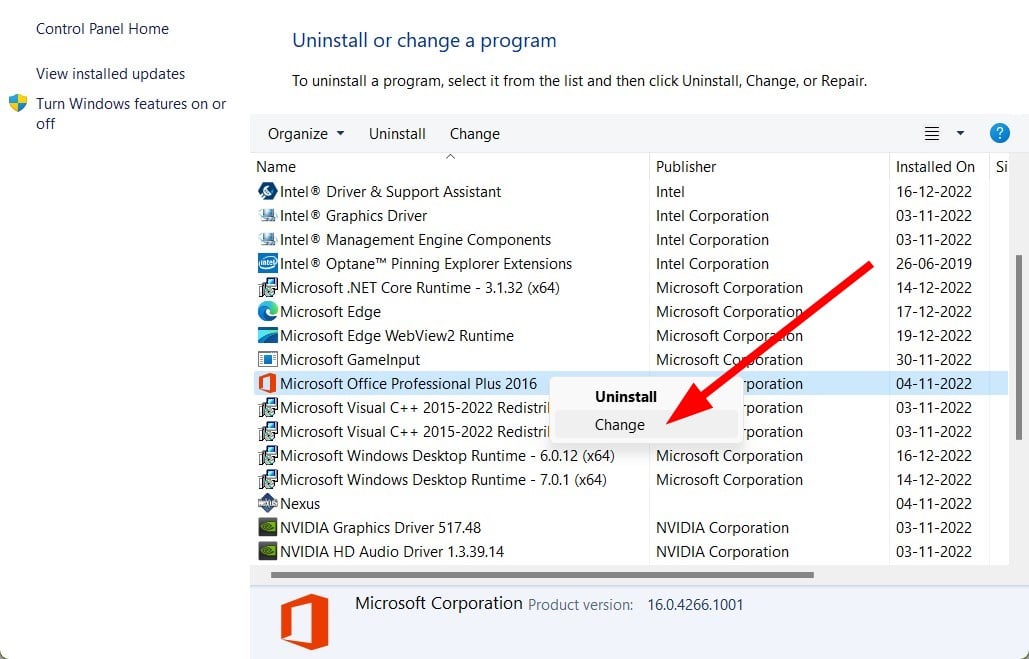Screen dimensions: 1029x659
Task: Select Intel Driver & Support Assistant row text
Action: (390, 192)
